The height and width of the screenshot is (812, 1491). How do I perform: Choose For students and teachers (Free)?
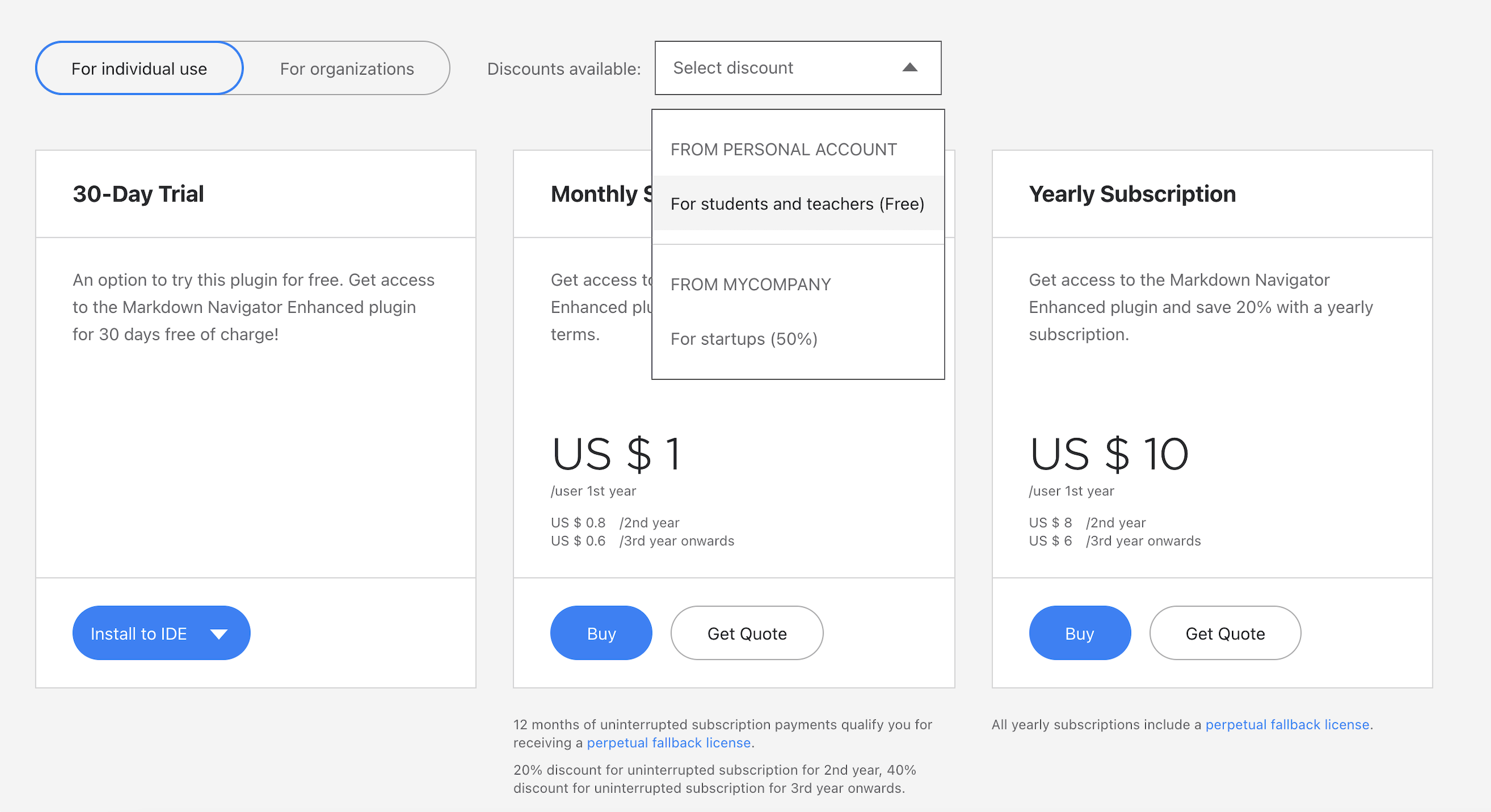(798, 203)
